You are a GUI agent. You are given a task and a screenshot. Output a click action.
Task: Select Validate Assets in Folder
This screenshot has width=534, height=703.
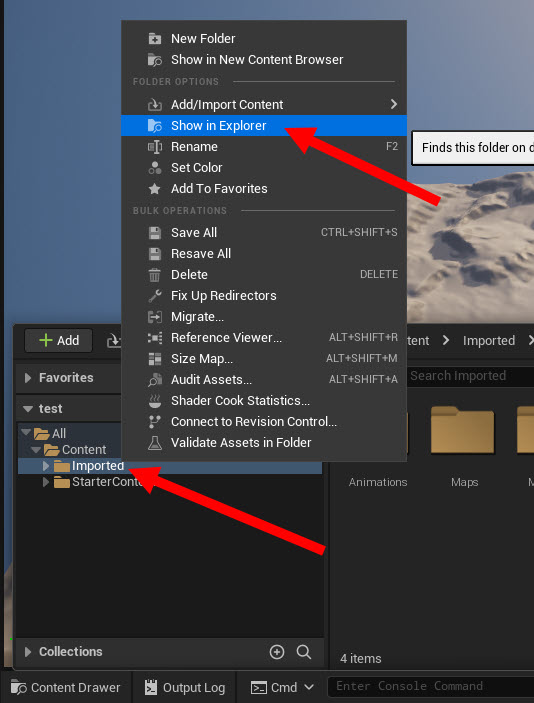[264, 443]
